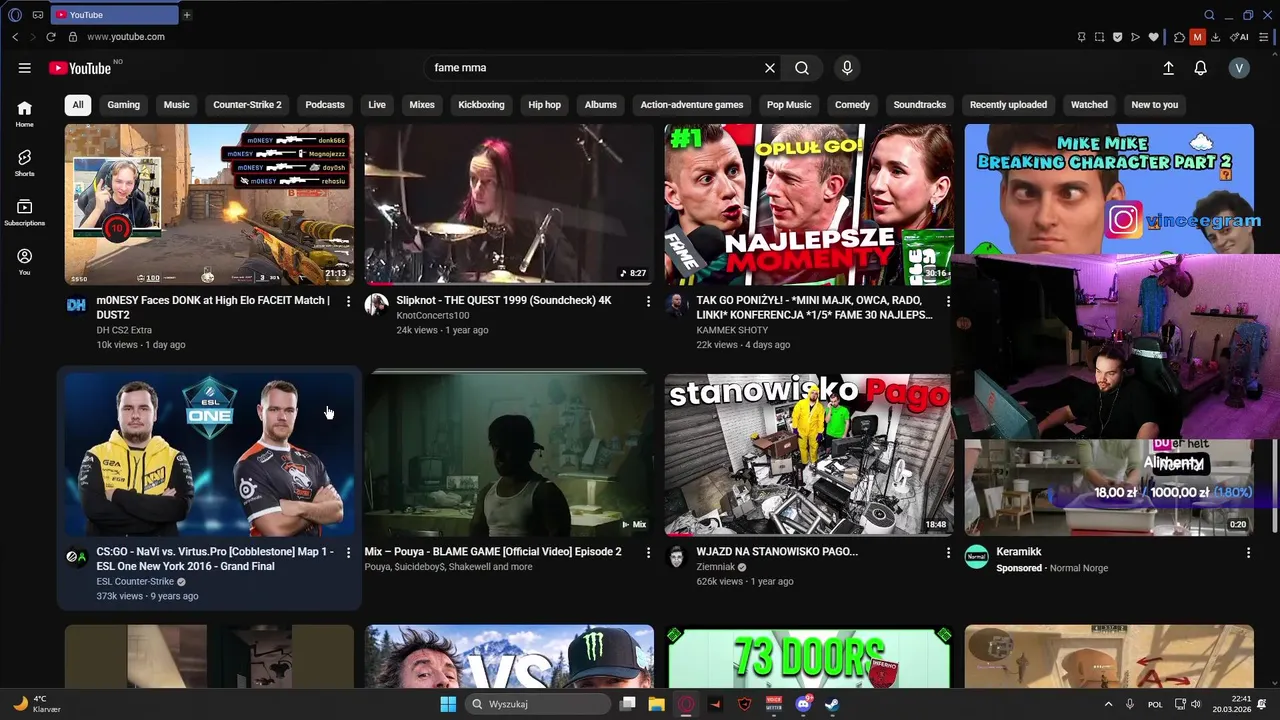This screenshot has width=1280, height=720.
Task: Open the Slipknot drummer video thumbnail
Action: (x=509, y=204)
